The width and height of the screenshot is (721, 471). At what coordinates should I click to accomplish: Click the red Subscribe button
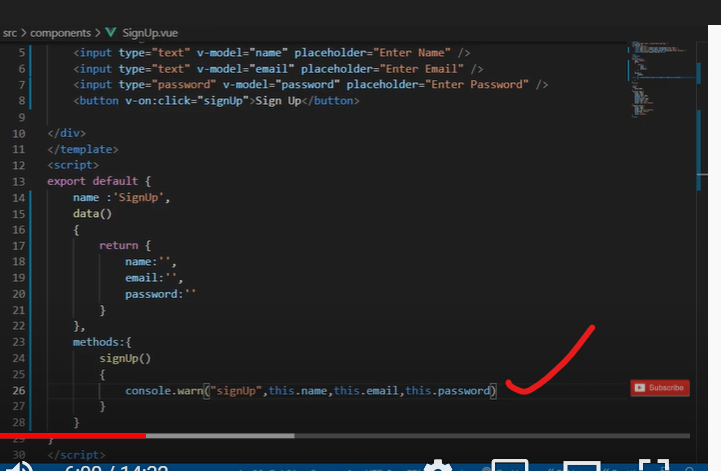click(x=660, y=388)
